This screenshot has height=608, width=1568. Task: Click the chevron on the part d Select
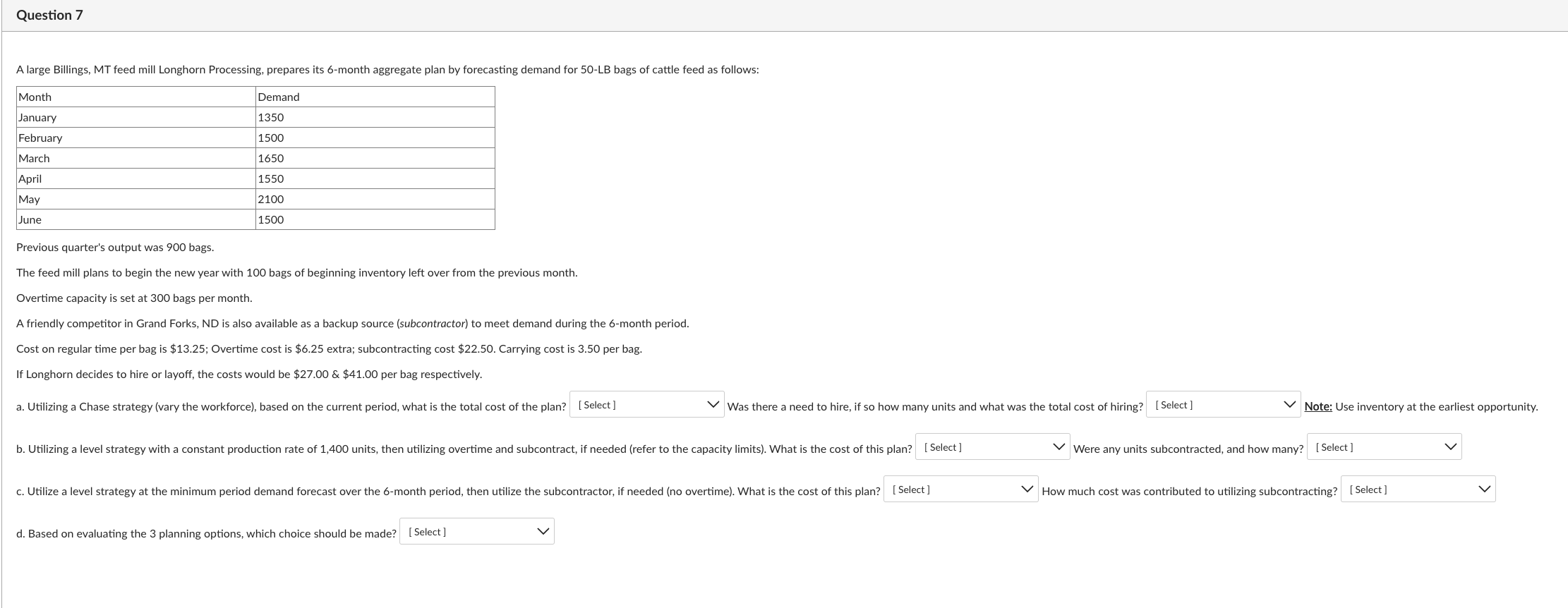(543, 530)
